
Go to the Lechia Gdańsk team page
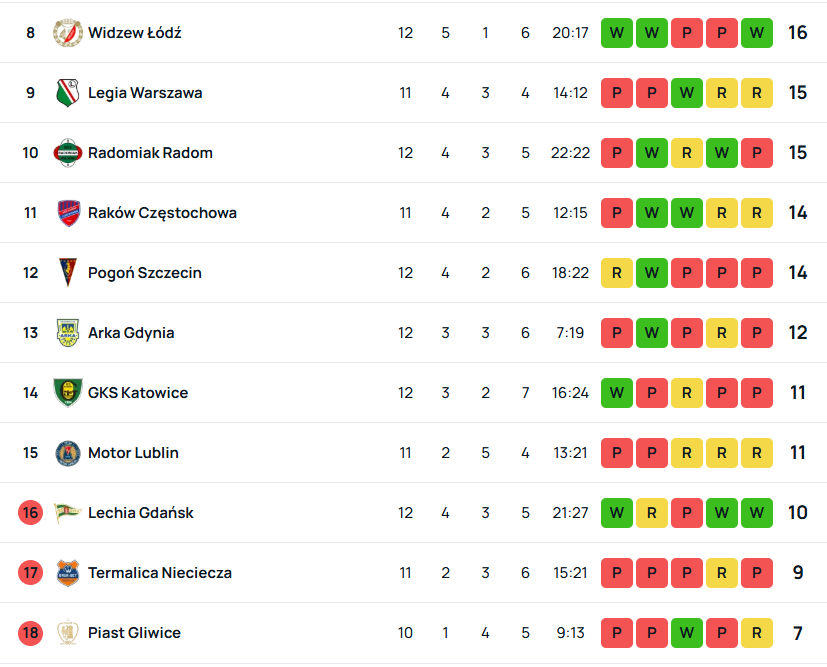[x=141, y=513]
